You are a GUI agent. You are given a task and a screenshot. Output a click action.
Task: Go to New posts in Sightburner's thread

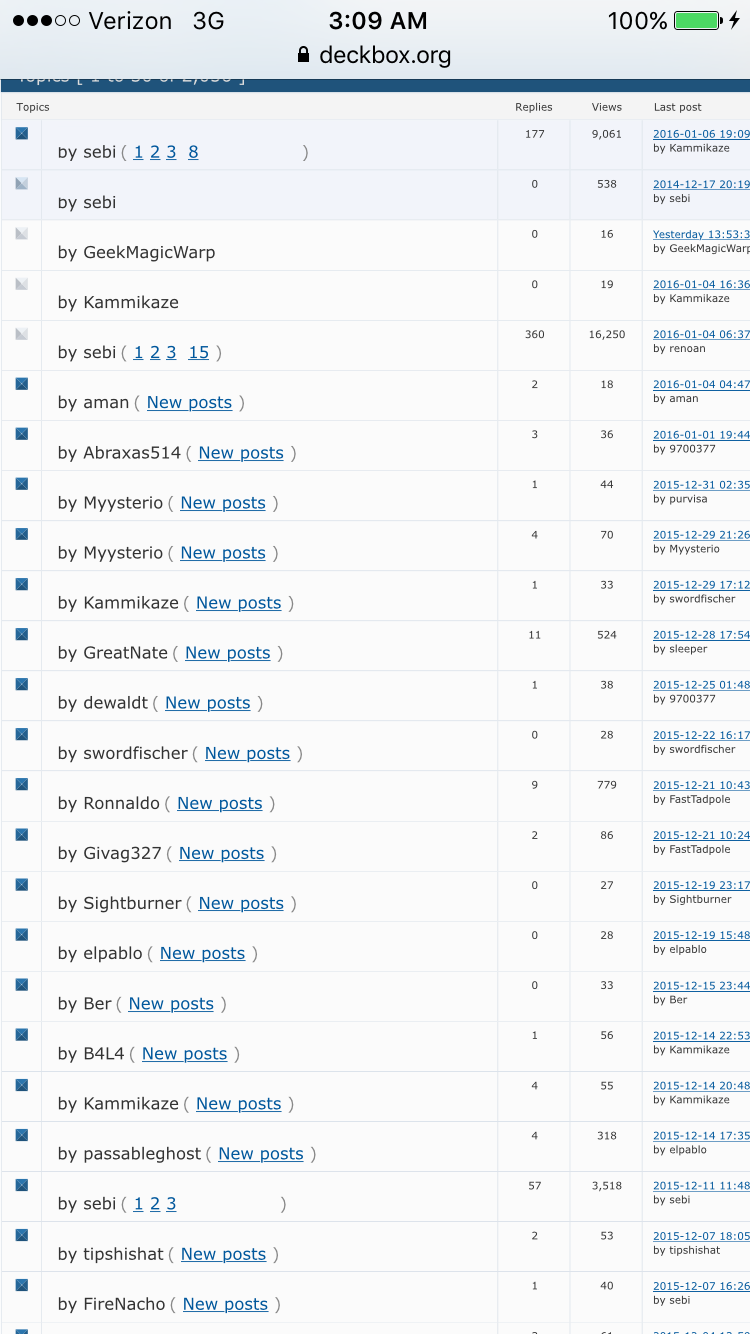coord(241,903)
